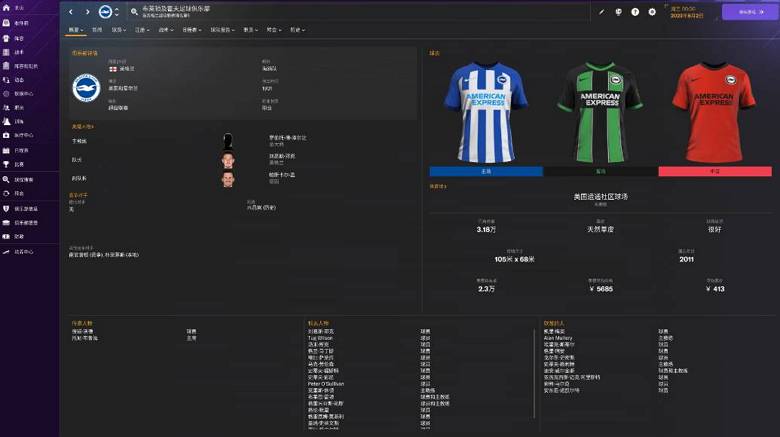Open Club Info via the shield icon
Viewport: 780px width, 437px height.
[x=6, y=209]
